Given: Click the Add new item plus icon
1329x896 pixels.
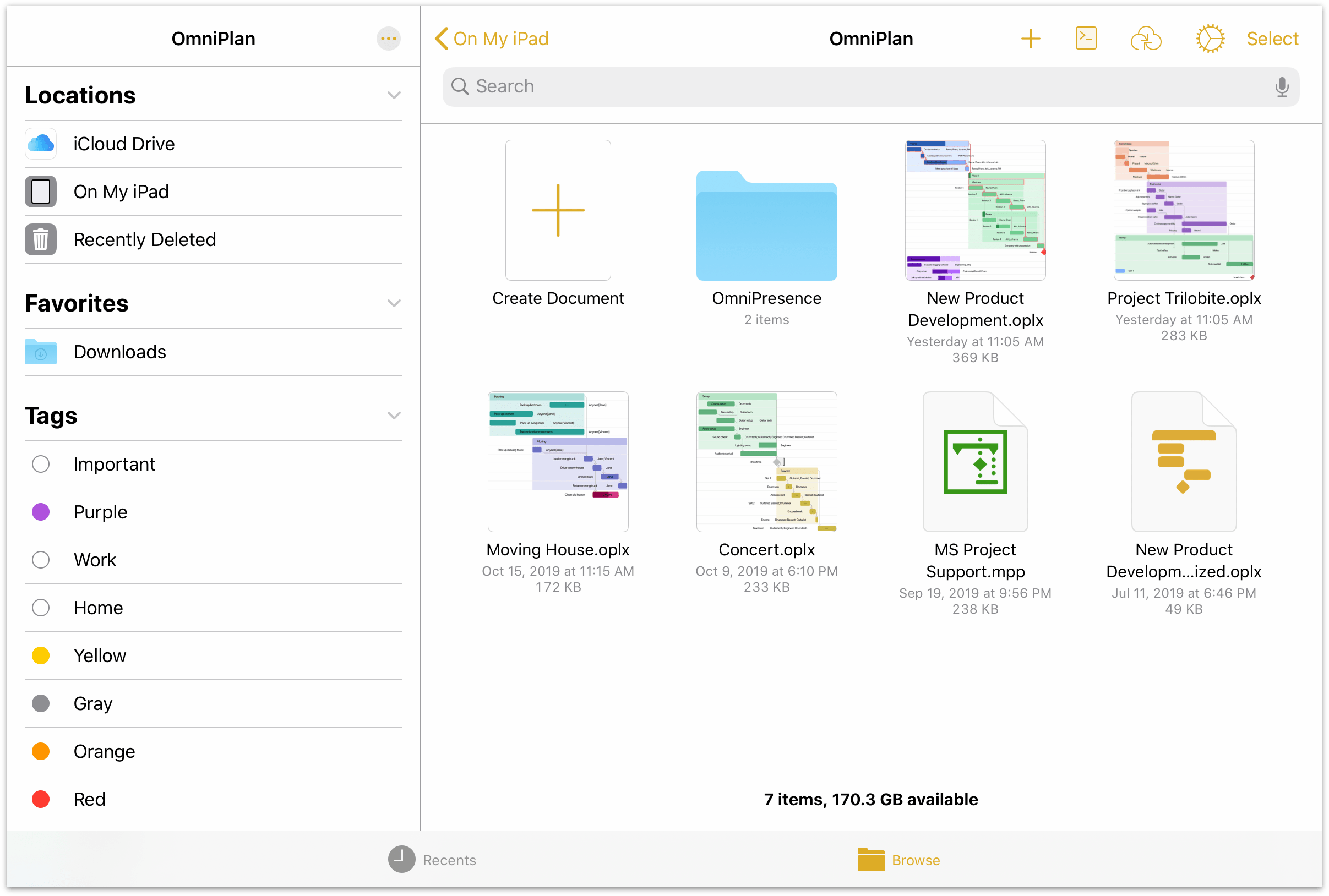Looking at the screenshot, I should [1028, 38].
